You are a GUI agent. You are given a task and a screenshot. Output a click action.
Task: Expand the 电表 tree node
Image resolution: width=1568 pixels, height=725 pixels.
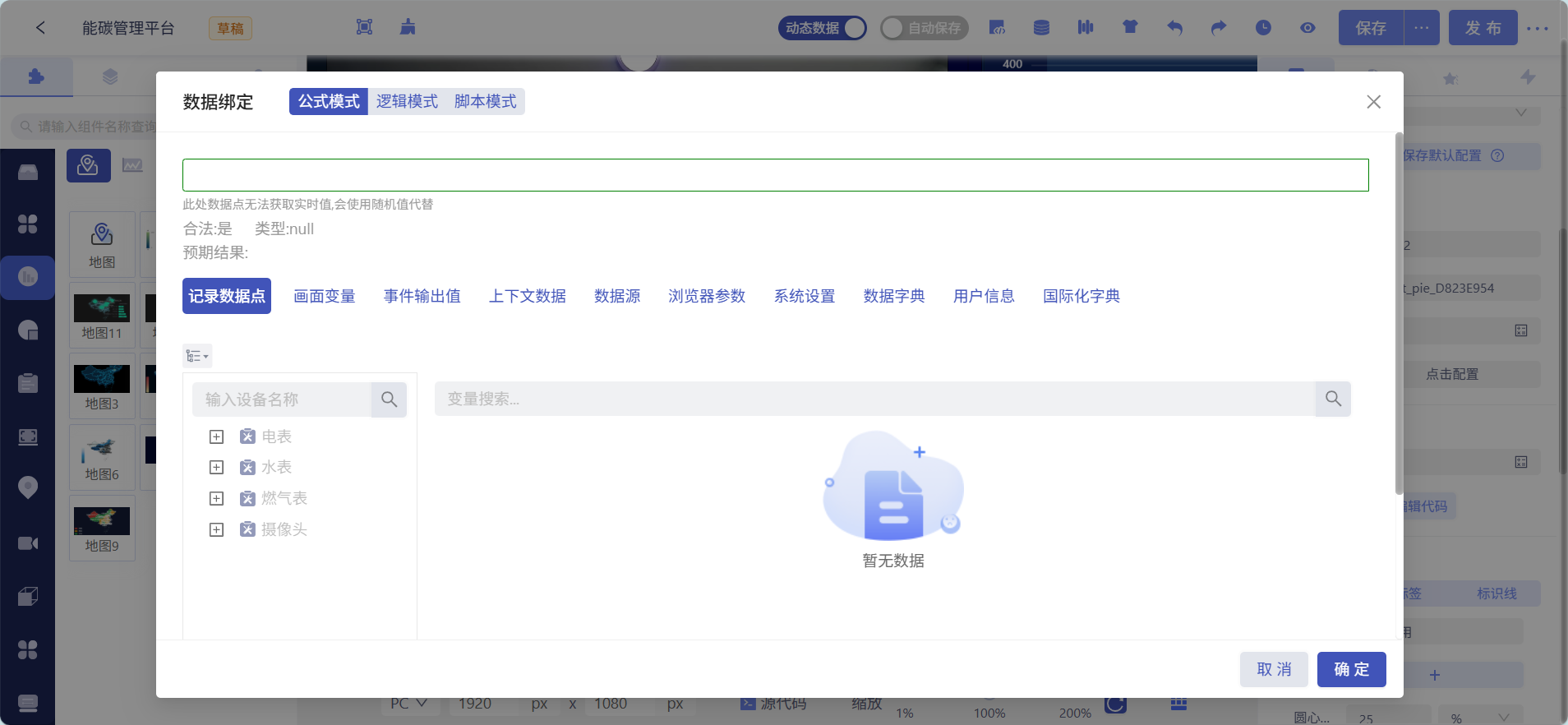216,436
